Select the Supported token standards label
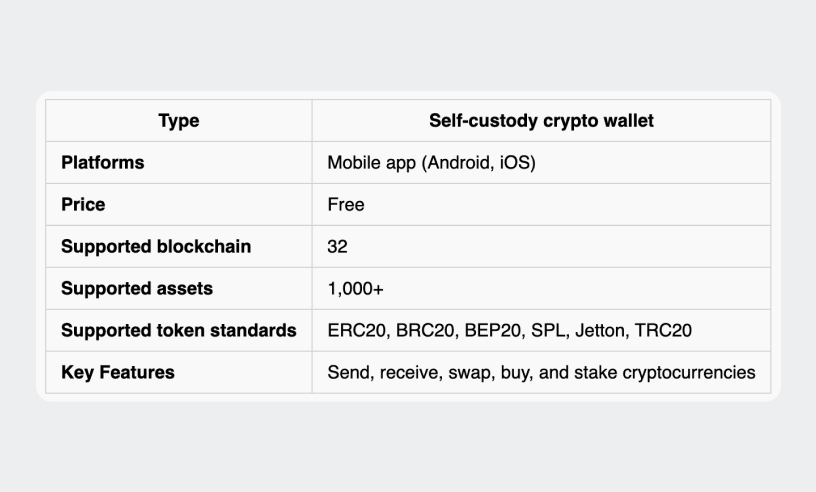 coord(179,330)
